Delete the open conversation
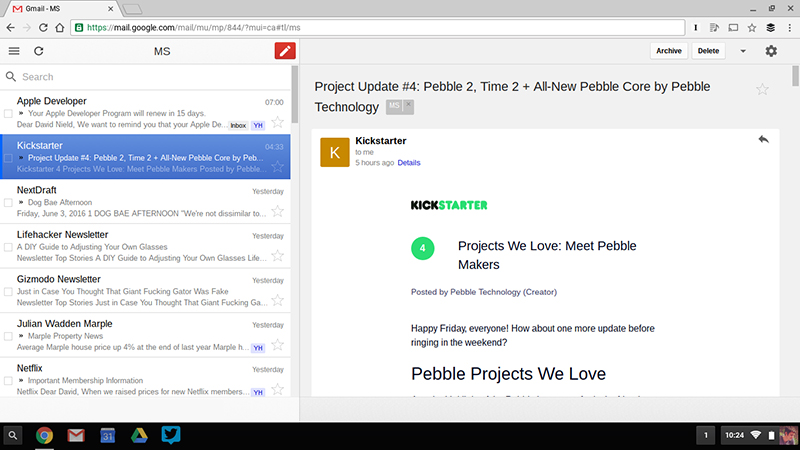Image resolution: width=800 pixels, height=450 pixels. click(x=708, y=51)
